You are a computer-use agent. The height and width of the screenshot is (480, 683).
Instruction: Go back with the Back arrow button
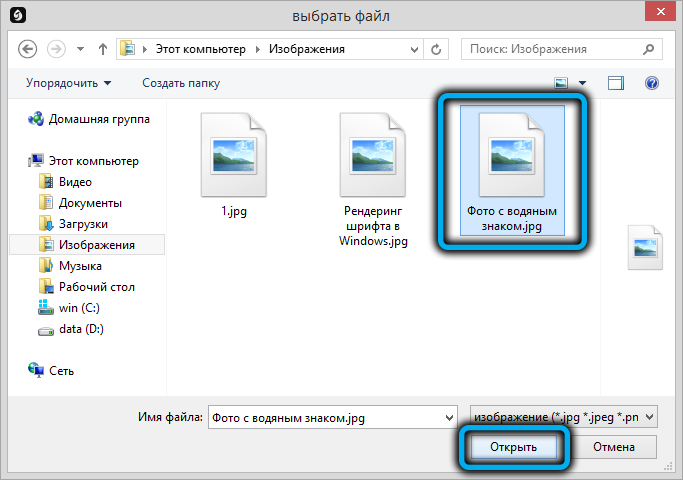click(x=27, y=49)
